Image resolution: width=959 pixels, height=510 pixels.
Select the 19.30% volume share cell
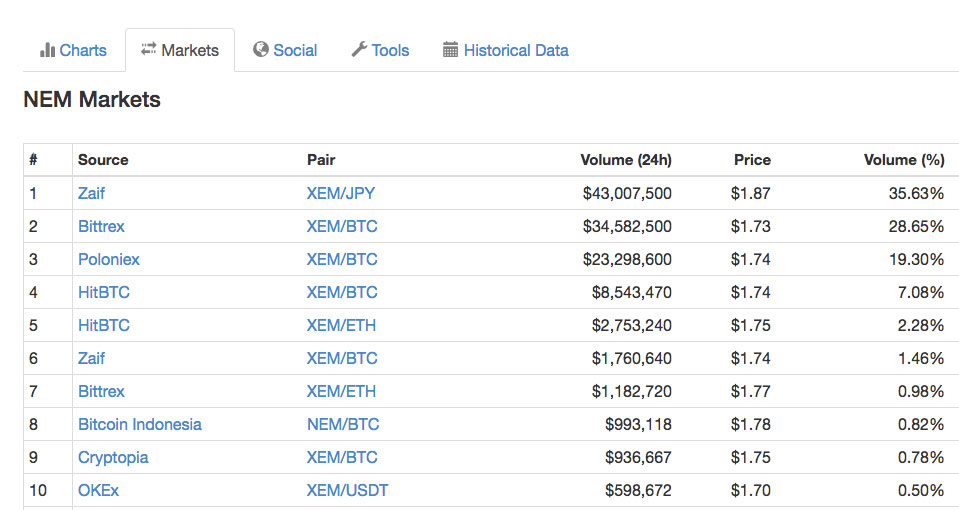[916, 259]
